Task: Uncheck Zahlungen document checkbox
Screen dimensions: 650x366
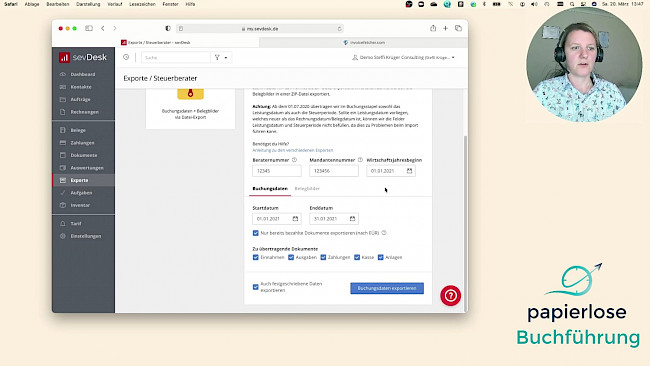Action: 323,257
